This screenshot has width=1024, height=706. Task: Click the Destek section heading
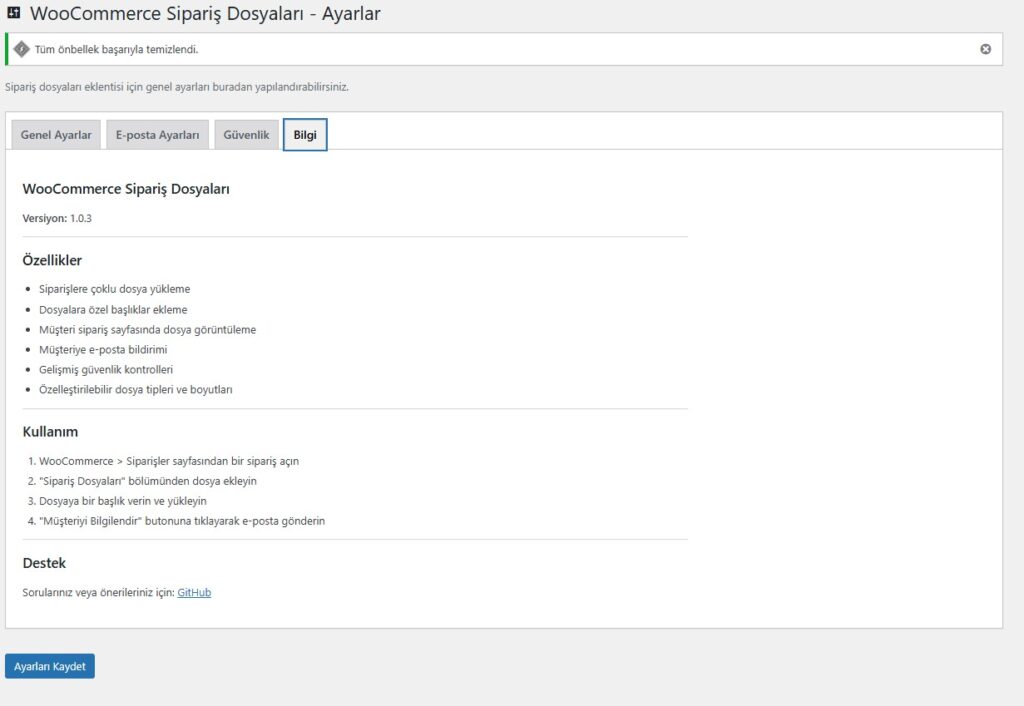click(x=44, y=562)
